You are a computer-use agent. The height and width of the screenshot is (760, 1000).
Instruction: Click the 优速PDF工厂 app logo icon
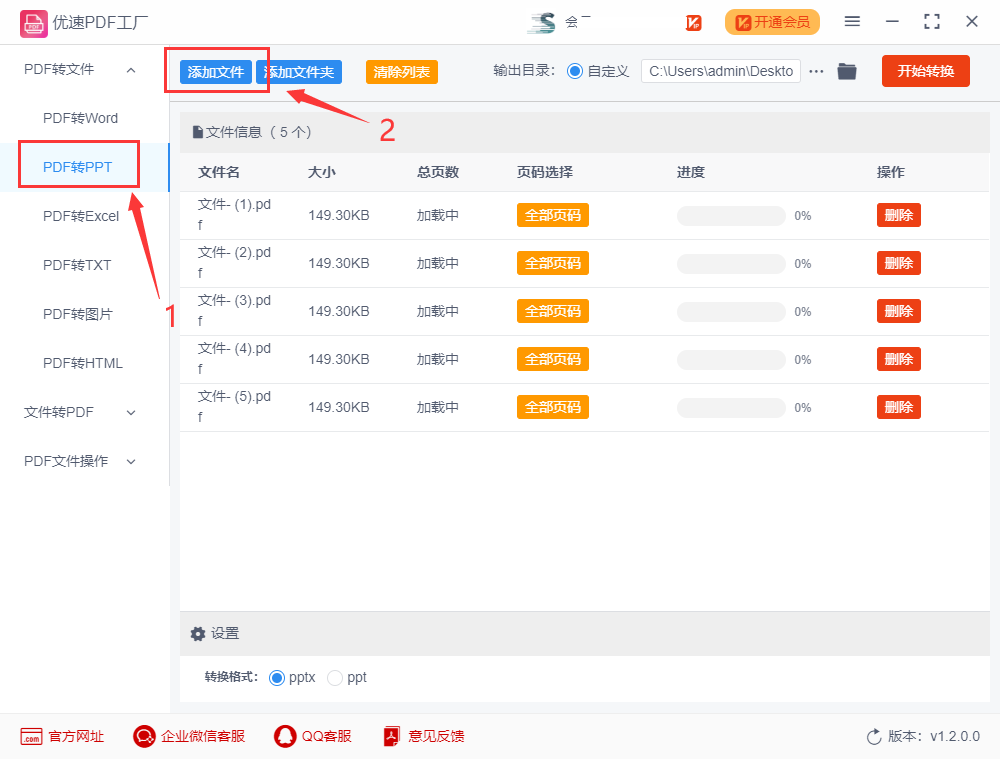[x=33, y=24]
